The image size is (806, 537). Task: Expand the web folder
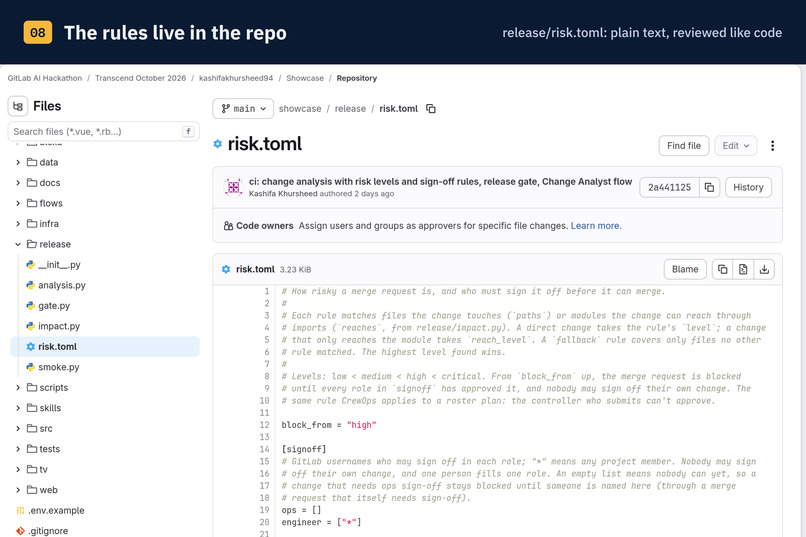tap(18, 490)
